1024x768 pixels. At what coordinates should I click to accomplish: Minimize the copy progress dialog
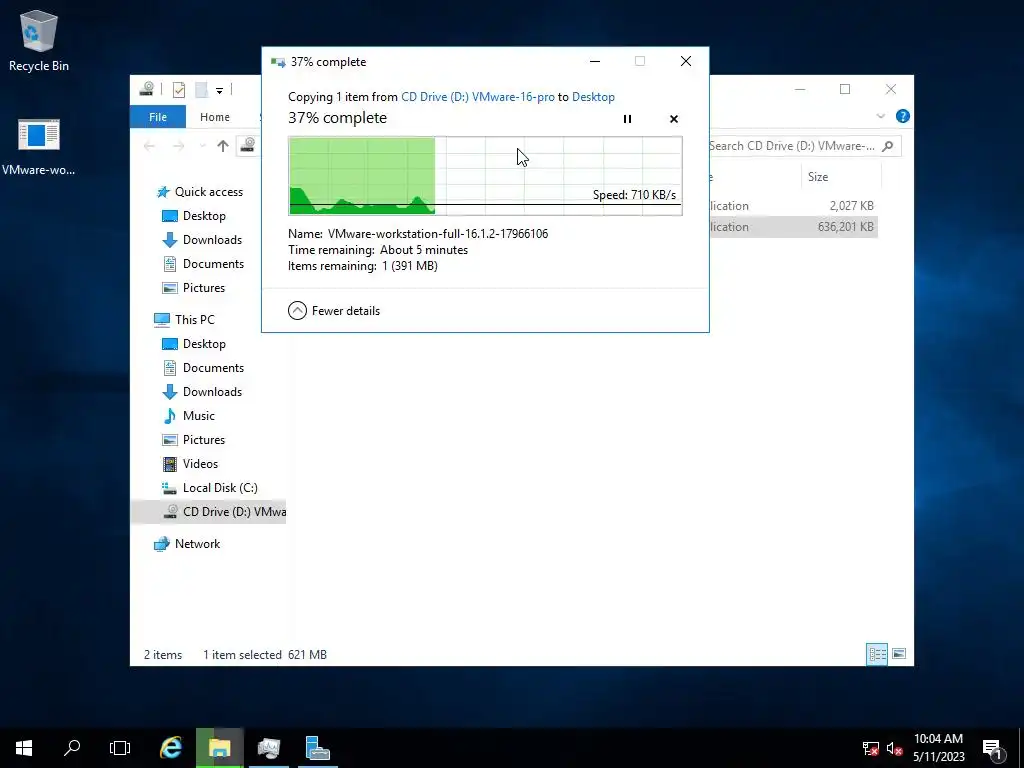595,61
